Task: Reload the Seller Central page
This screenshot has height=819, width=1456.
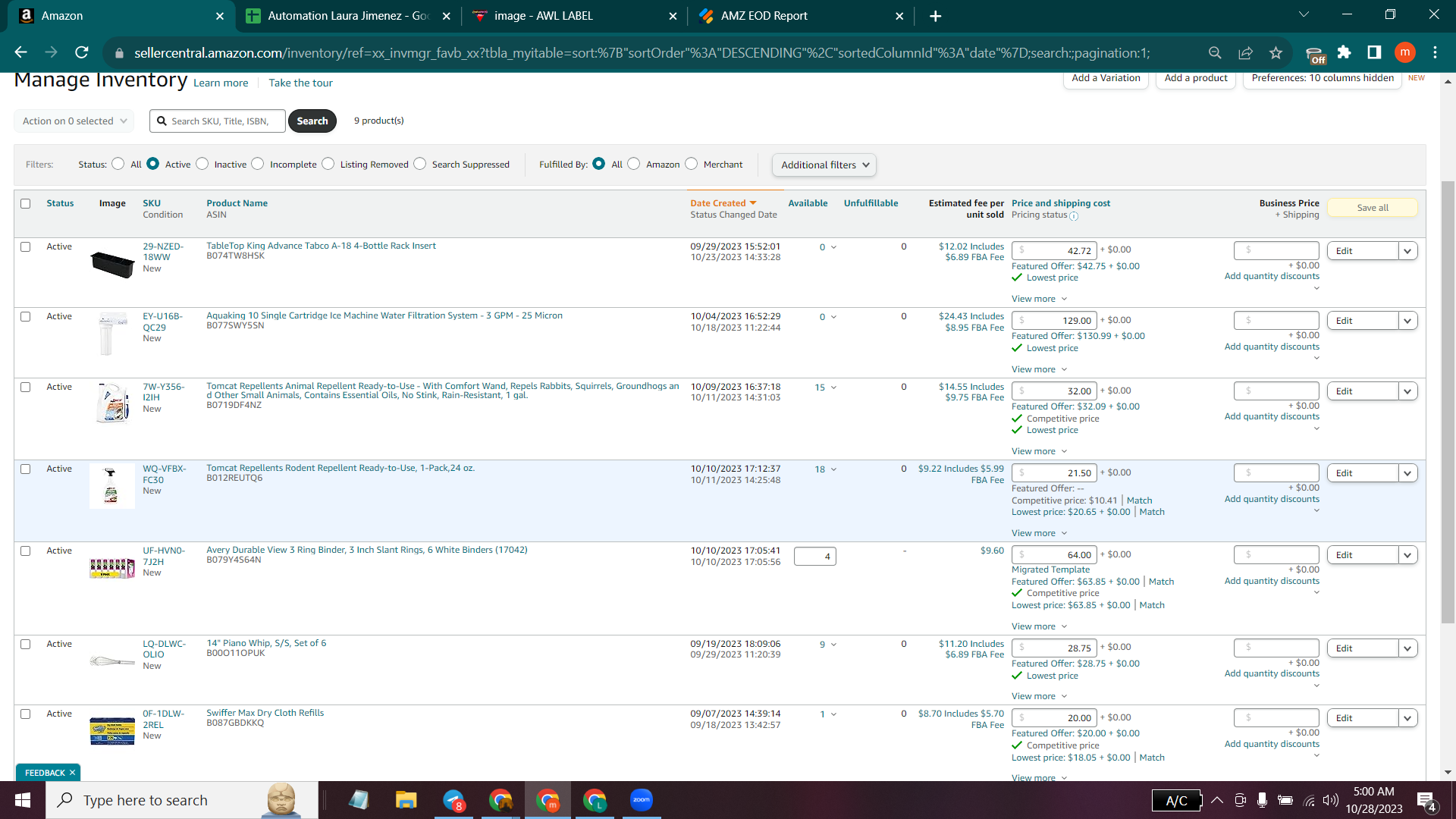Action: tap(82, 52)
